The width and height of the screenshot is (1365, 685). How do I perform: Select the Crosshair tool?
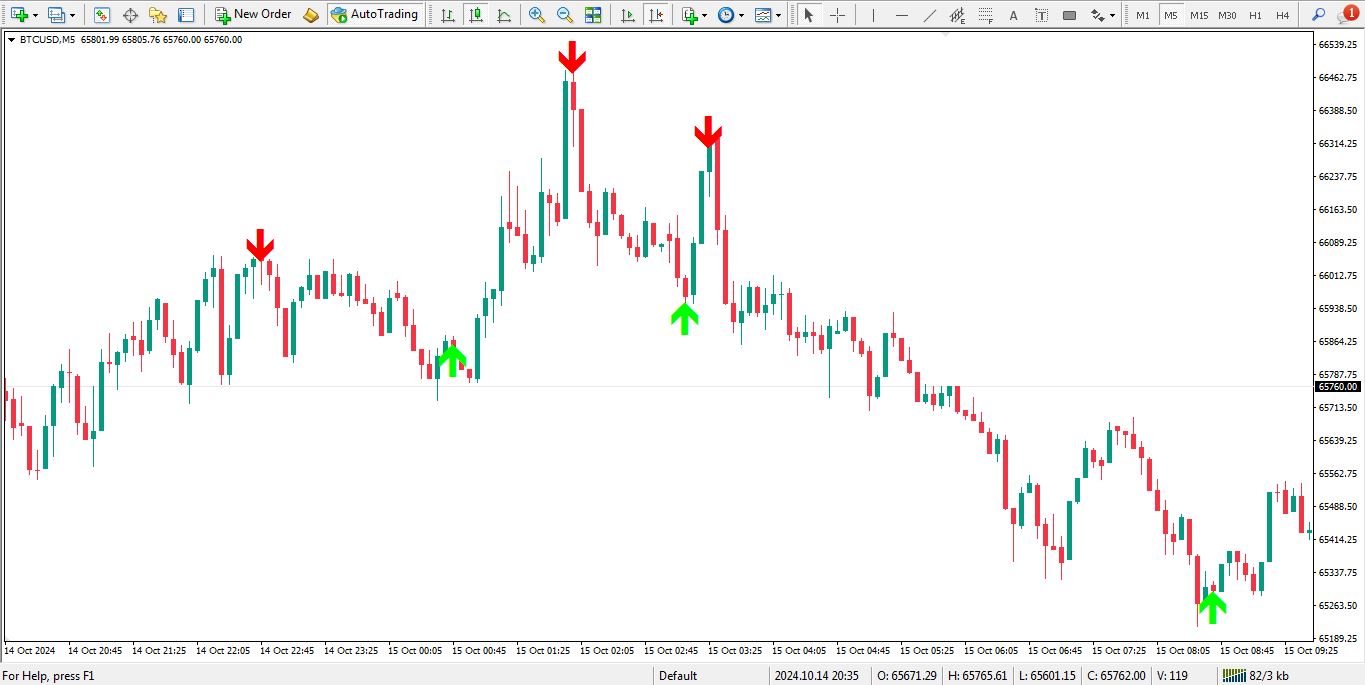[x=837, y=15]
